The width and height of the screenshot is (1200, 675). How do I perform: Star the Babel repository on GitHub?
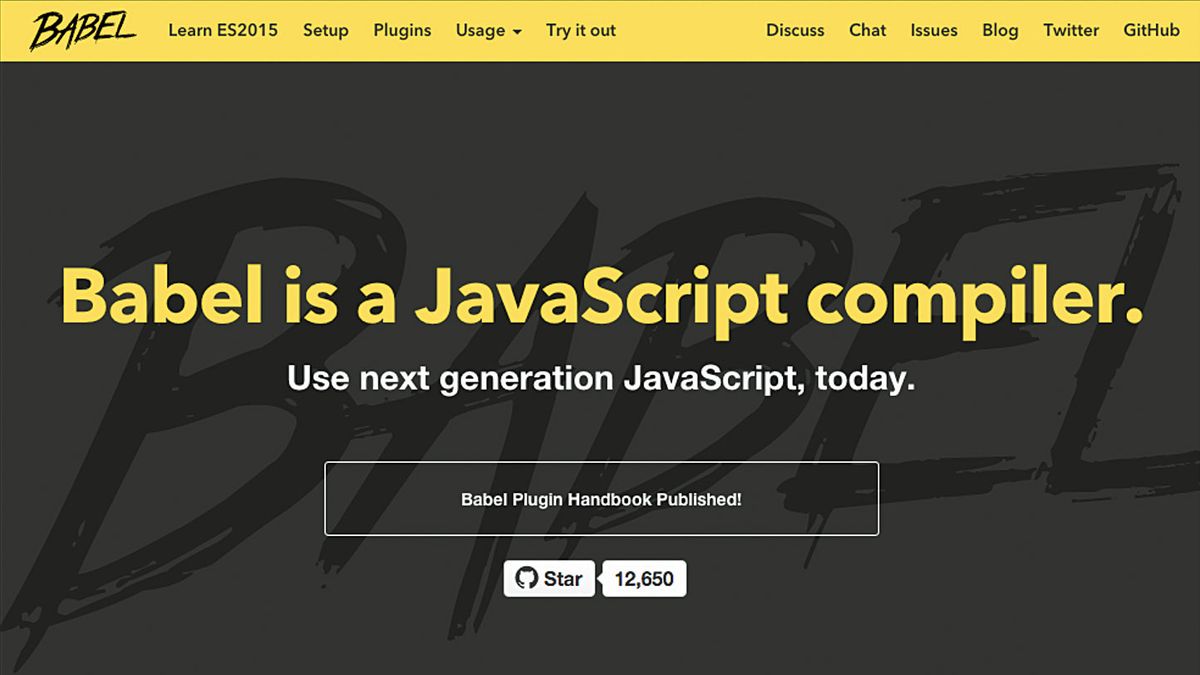[550, 578]
